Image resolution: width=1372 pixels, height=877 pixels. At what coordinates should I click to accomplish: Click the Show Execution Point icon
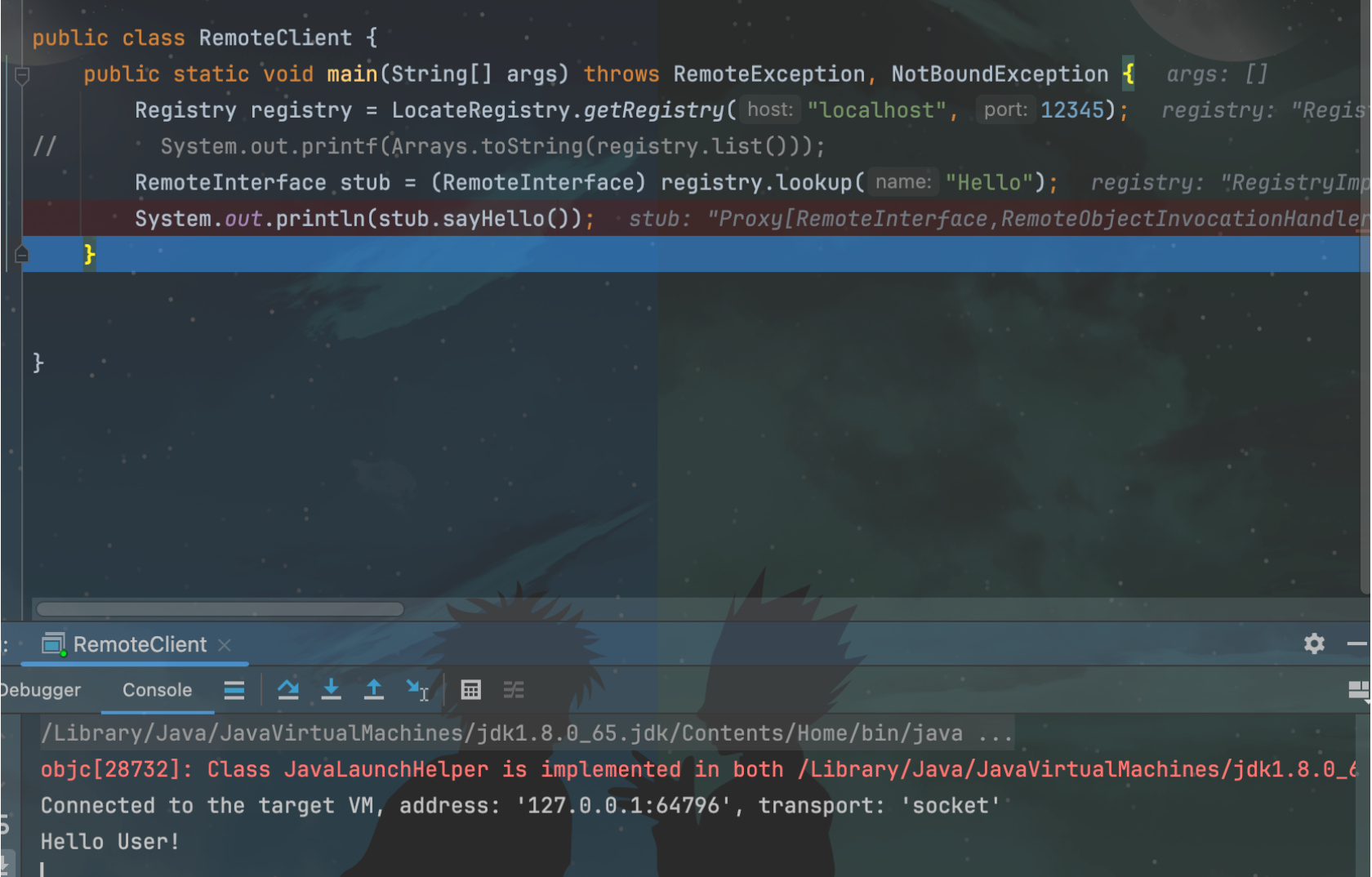(x=234, y=690)
